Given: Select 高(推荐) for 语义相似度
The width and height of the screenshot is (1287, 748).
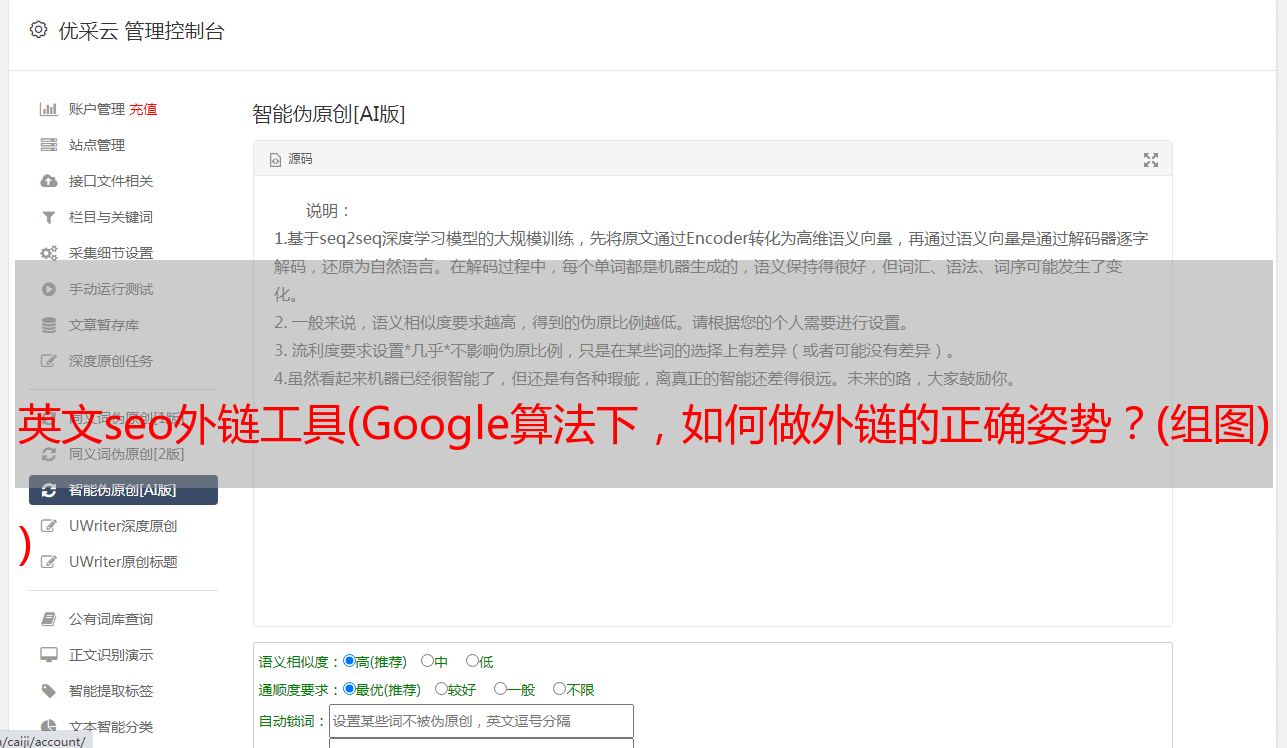Looking at the screenshot, I should [x=349, y=661].
